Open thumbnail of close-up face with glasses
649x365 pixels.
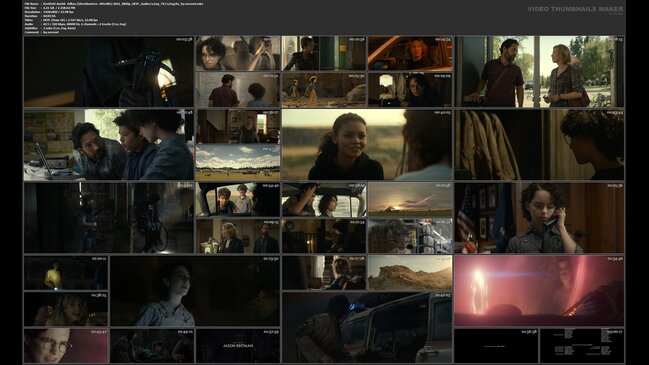click(x=66, y=346)
